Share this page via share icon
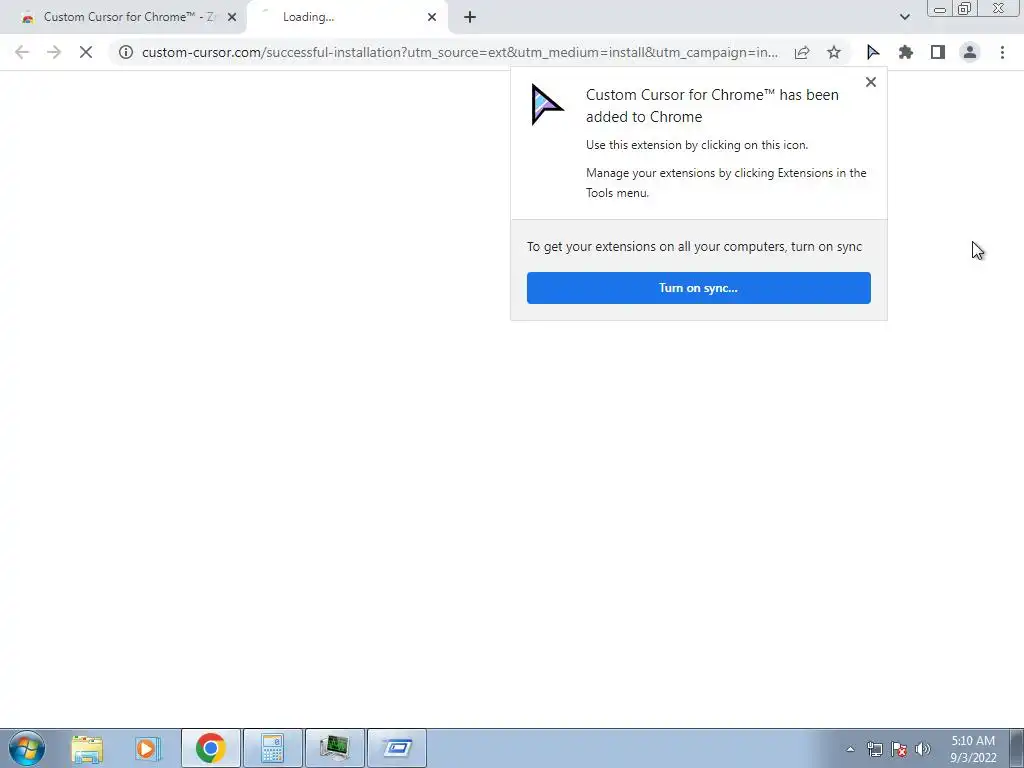 click(802, 52)
